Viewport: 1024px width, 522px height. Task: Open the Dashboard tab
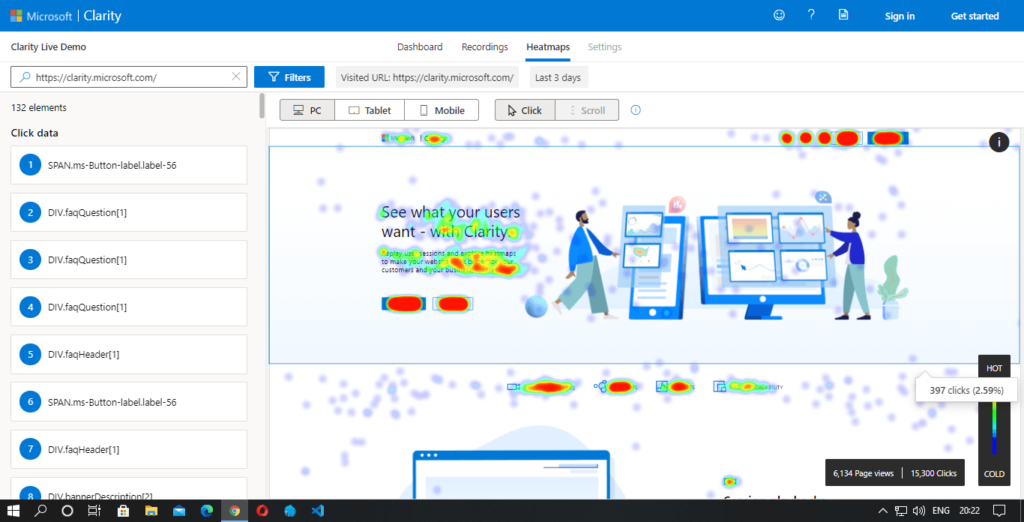[420, 47]
